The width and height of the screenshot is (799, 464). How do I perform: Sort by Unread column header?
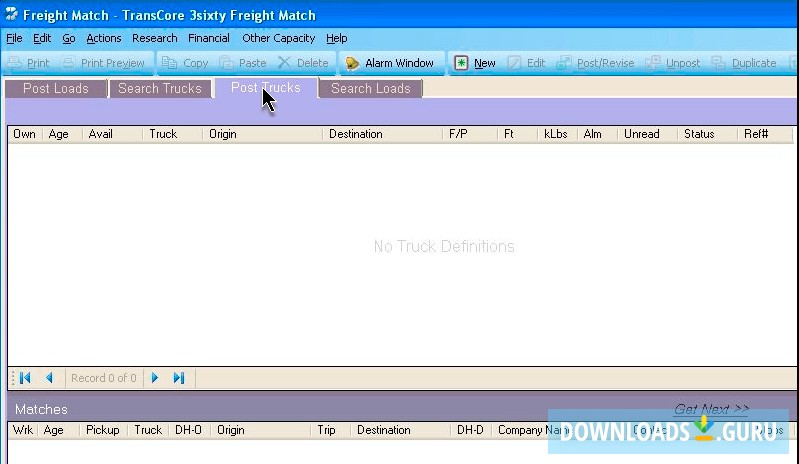(647, 134)
